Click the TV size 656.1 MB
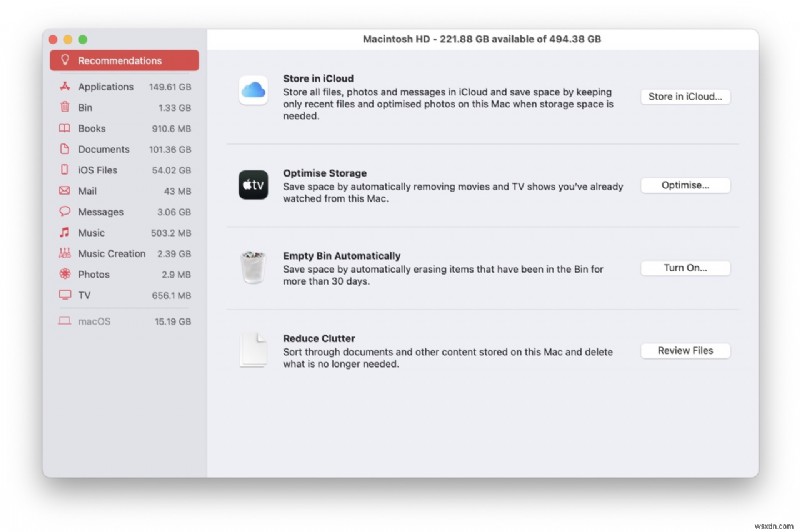Image resolution: width=800 pixels, height=532 pixels. point(171,295)
